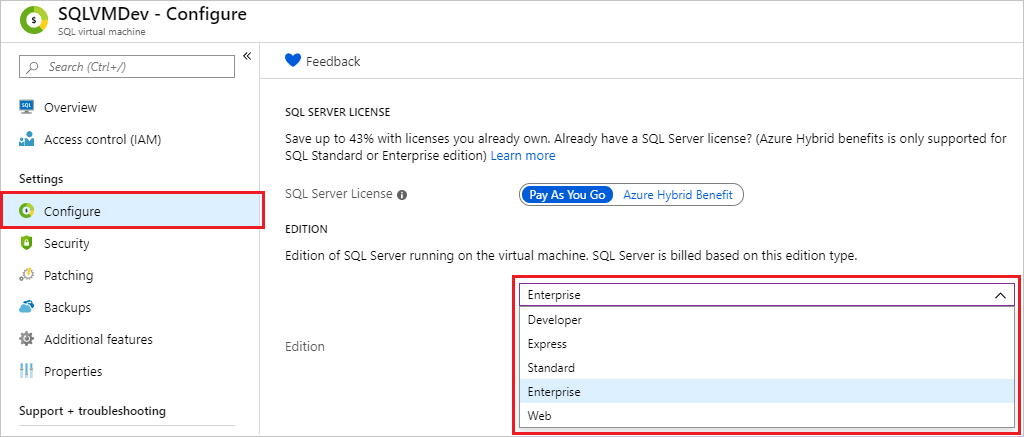Choose Developer edition from list
Screen dimensions: 1024x437
coord(555,320)
